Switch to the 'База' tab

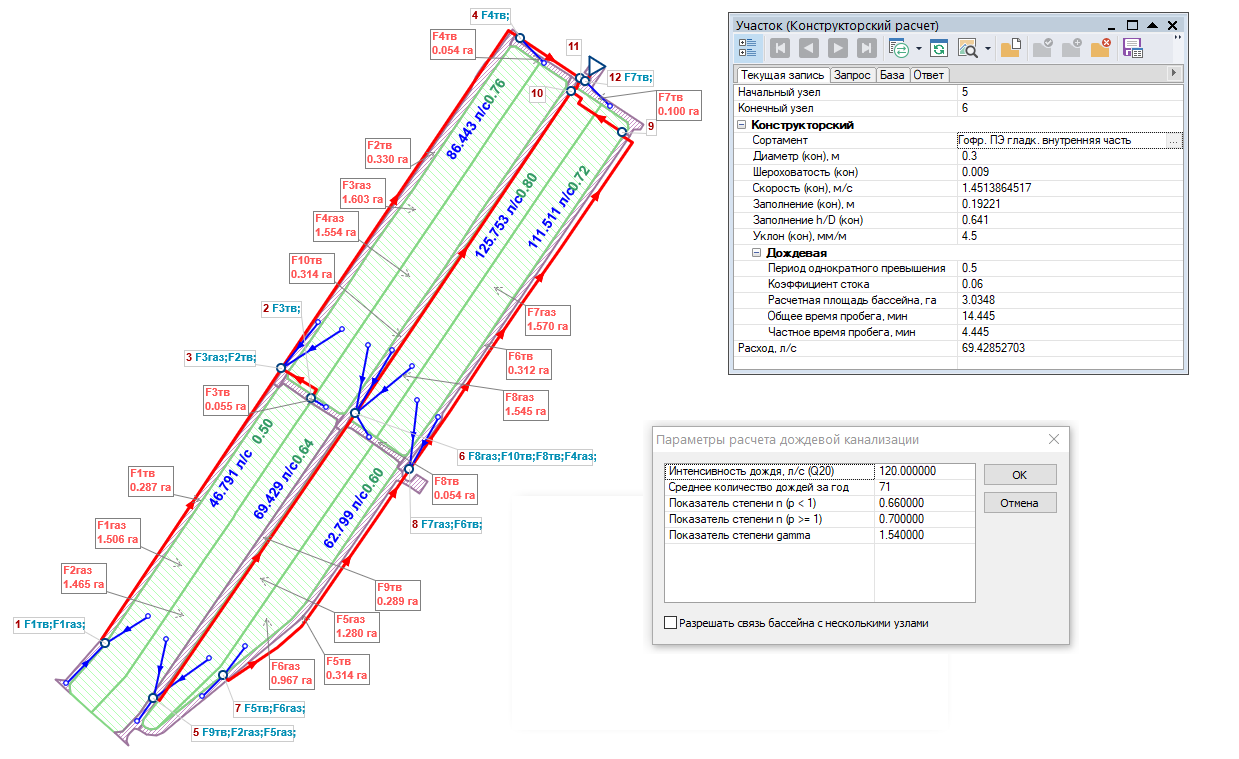click(x=893, y=75)
